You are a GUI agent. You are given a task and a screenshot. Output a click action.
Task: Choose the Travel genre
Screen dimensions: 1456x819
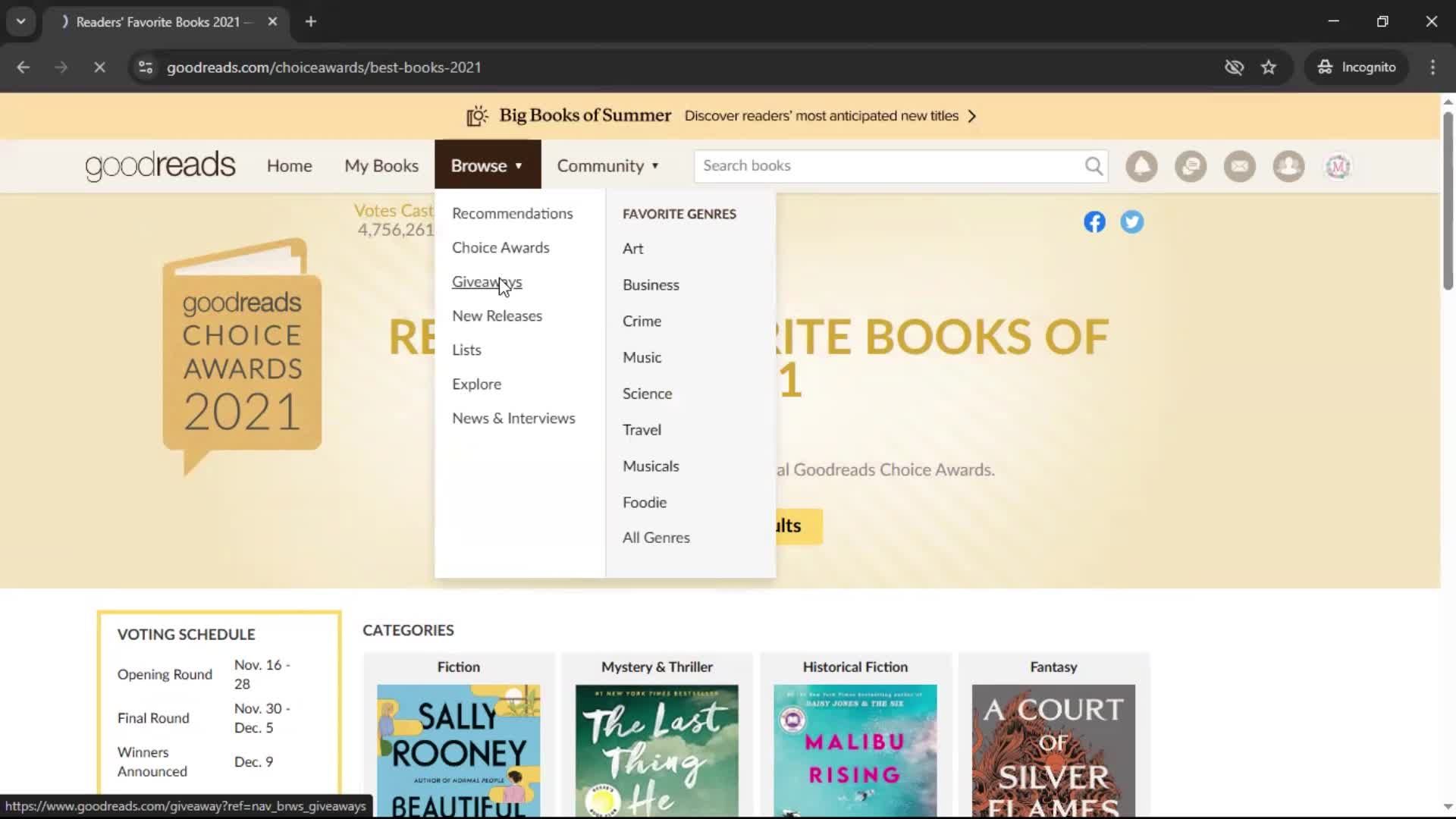click(x=642, y=430)
